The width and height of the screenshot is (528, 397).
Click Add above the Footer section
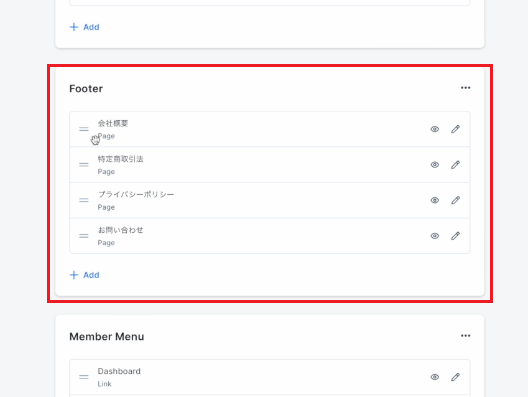coord(85,27)
